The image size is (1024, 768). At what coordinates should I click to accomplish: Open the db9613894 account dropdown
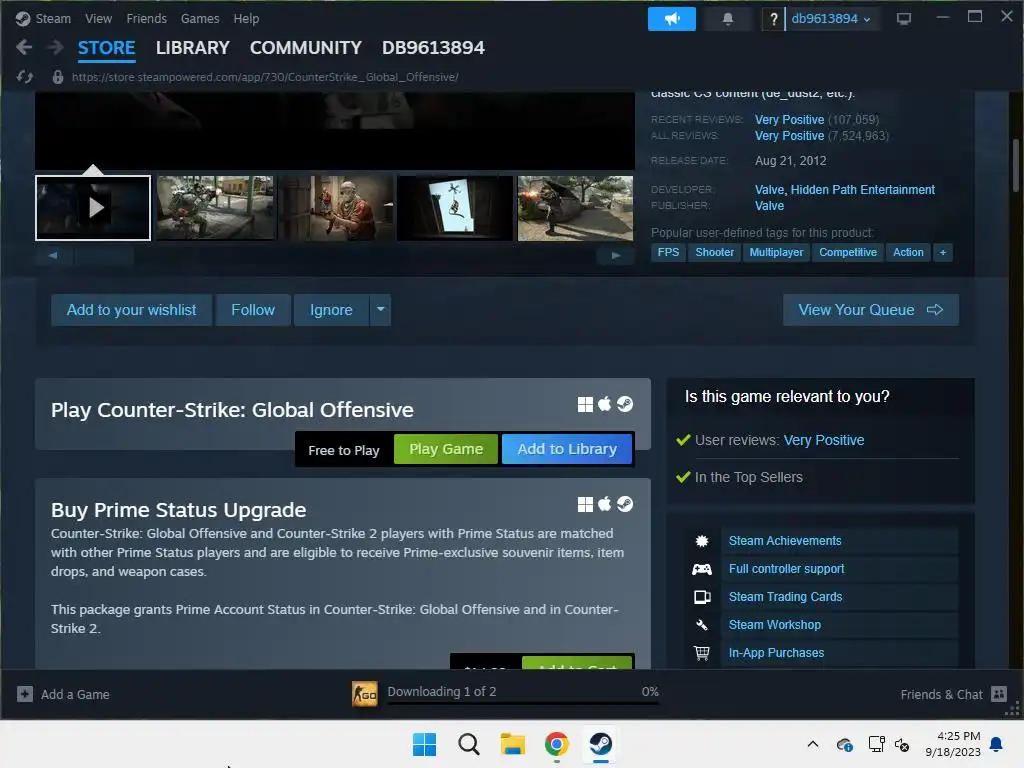(x=830, y=19)
